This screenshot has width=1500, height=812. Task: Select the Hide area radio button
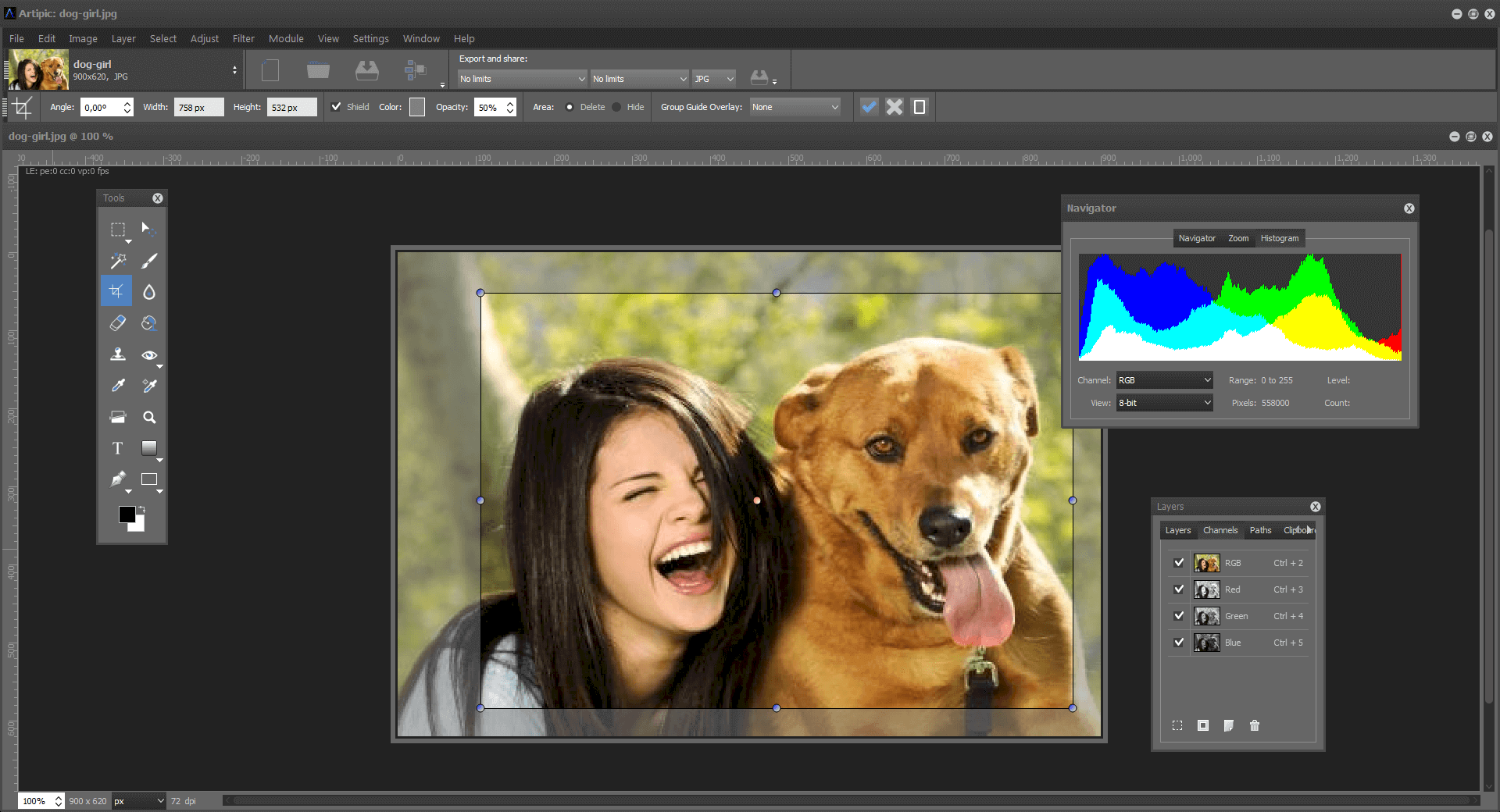(x=617, y=107)
